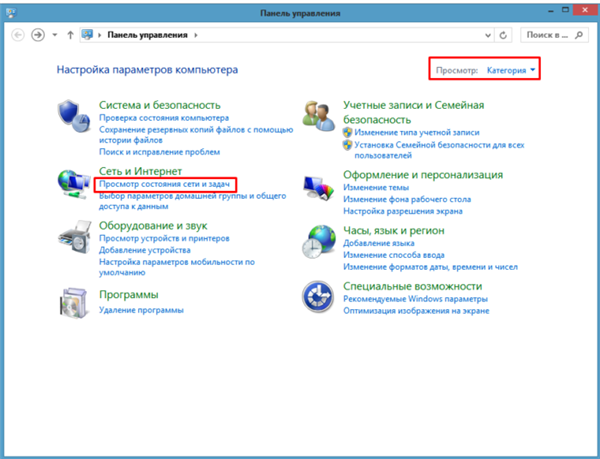
Task: Close the Панель управления window
Action: coord(585,11)
